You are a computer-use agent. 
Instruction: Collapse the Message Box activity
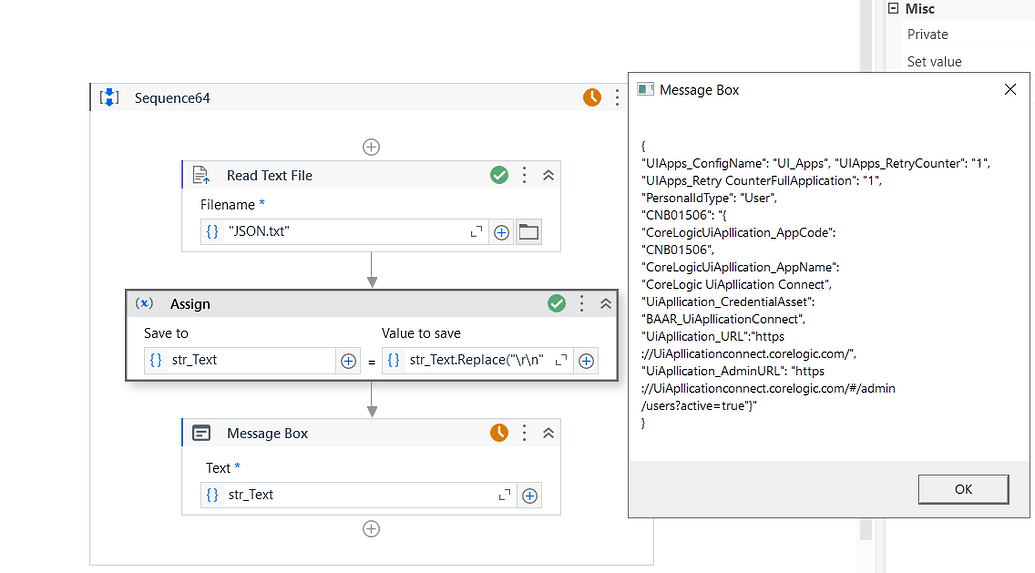pyautogui.click(x=548, y=433)
